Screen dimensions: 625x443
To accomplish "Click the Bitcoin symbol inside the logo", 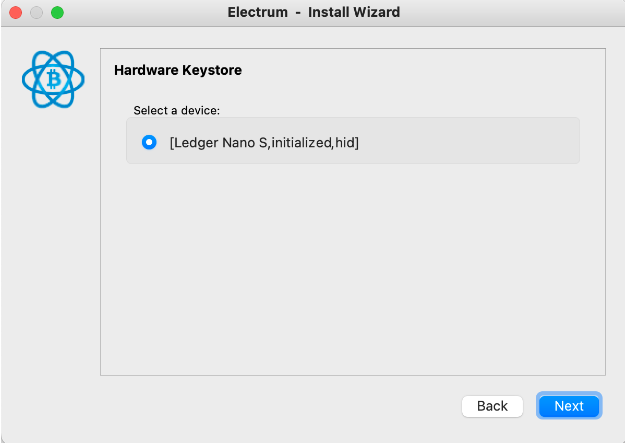I will coord(52,80).
